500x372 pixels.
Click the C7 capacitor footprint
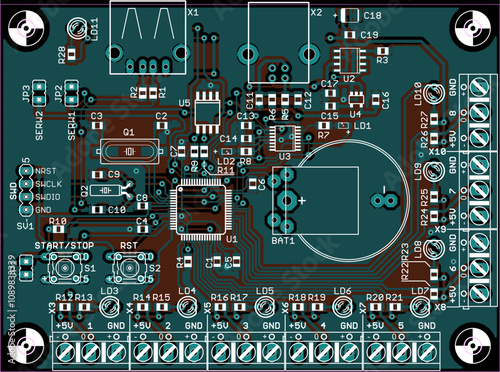point(181,151)
